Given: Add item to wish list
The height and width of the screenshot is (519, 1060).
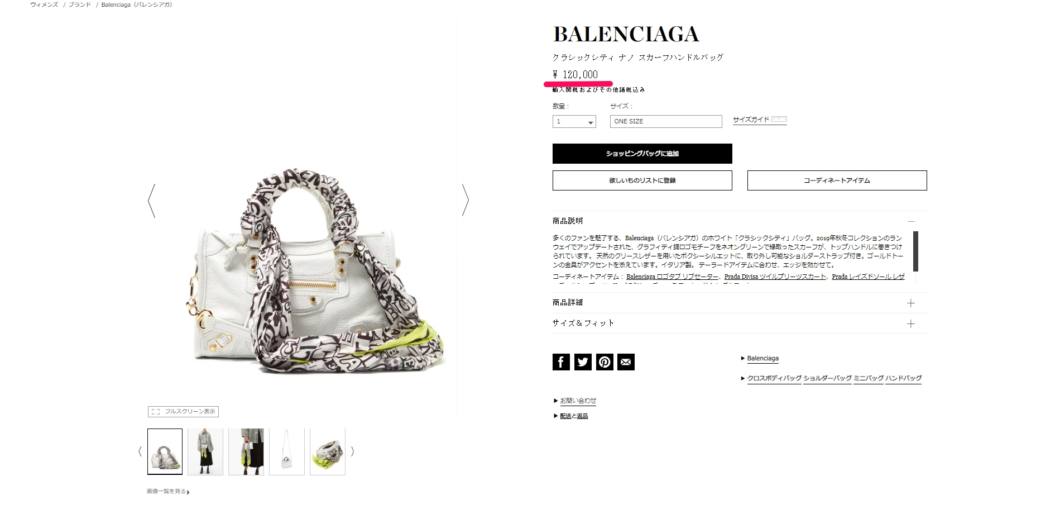Looking at the screenshot, I should [x=642, y=180].
